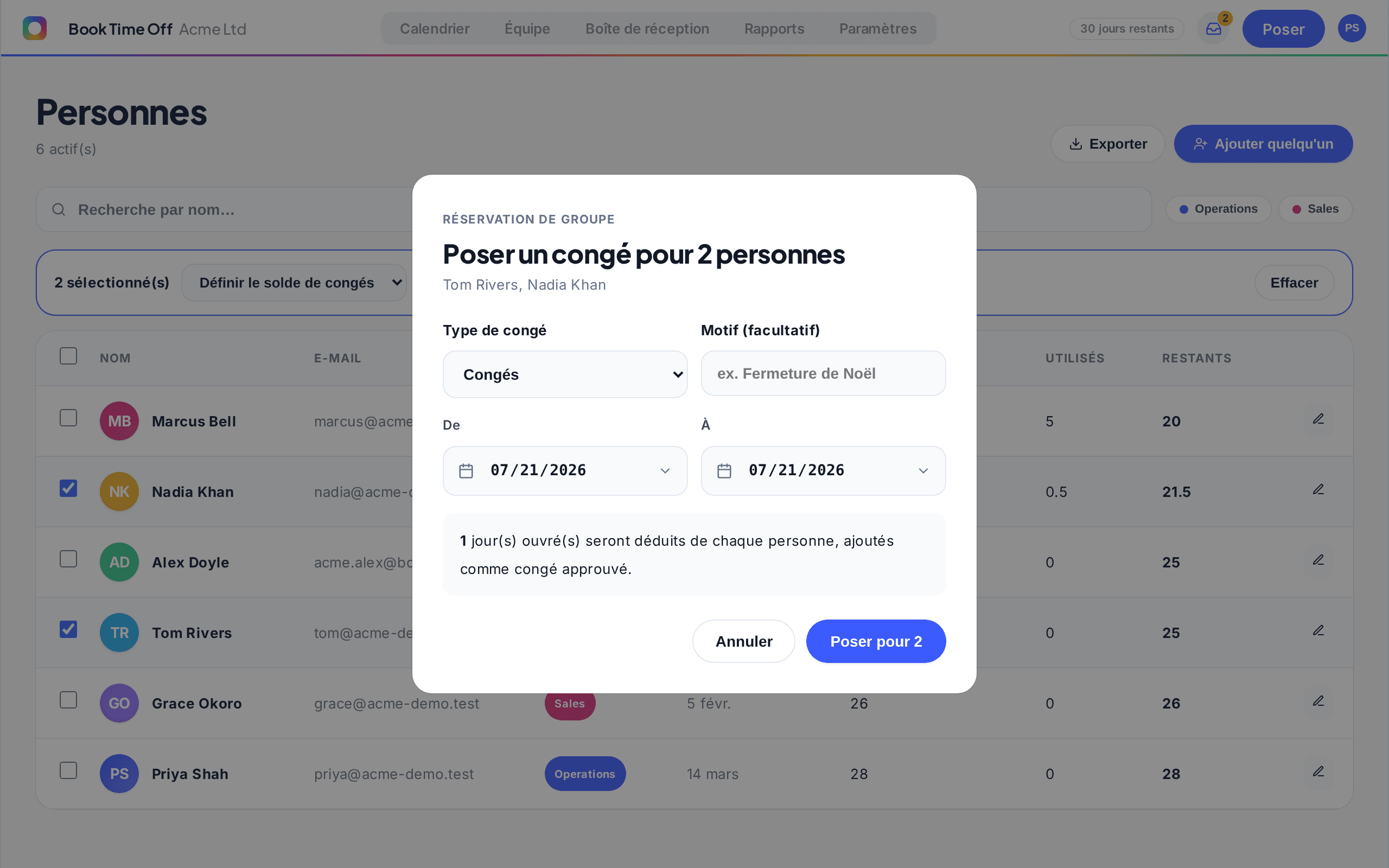The image size is (1389, 868).
Task: Click the À date value 07/21/2026
Action: (796, 471)
